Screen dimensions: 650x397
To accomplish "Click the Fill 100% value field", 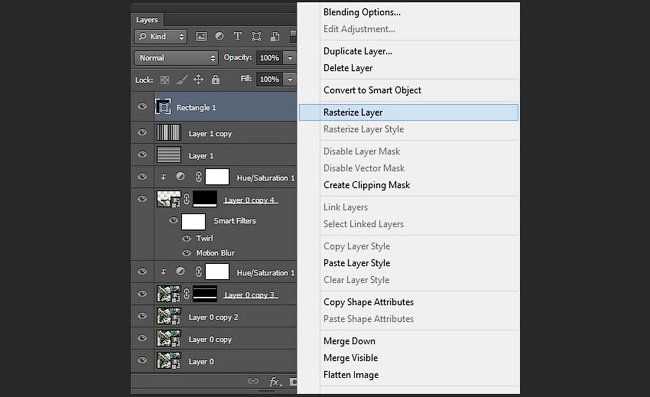I will coord(269,79).
